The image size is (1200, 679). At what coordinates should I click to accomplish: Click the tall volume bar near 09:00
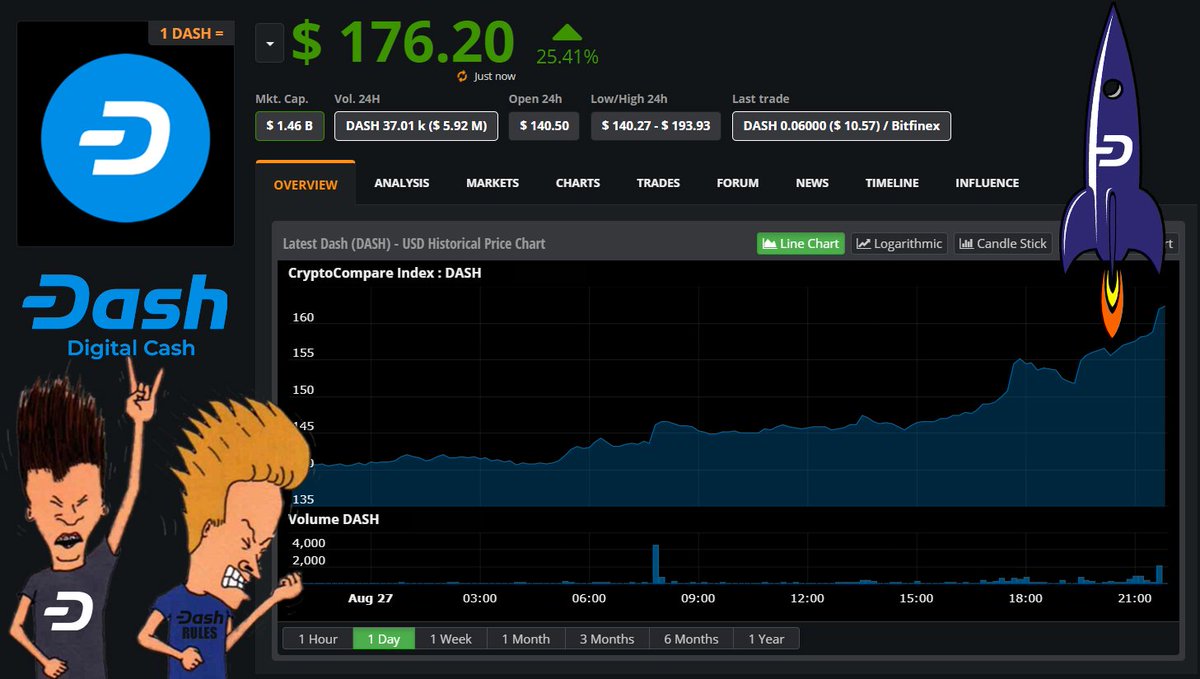(656, 563)
